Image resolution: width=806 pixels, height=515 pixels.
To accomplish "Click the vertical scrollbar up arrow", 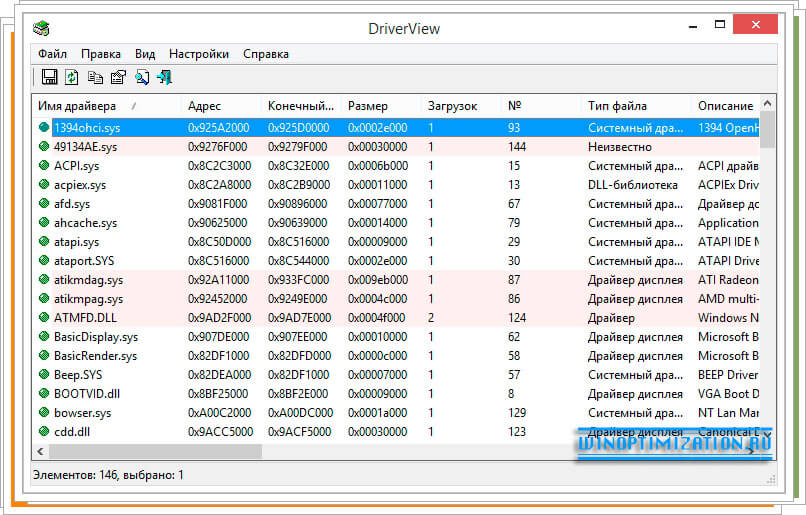I will pyautogui.click(x=767, y=103).
